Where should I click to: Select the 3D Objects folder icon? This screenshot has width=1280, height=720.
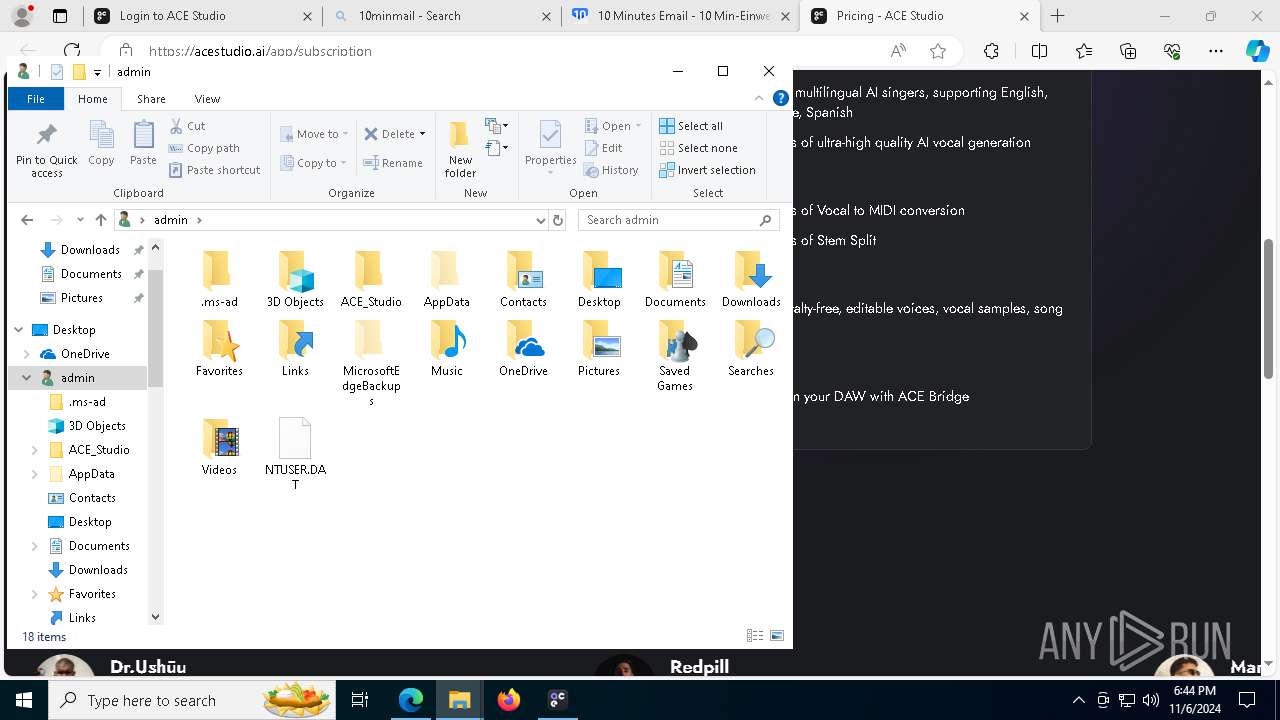295,270
